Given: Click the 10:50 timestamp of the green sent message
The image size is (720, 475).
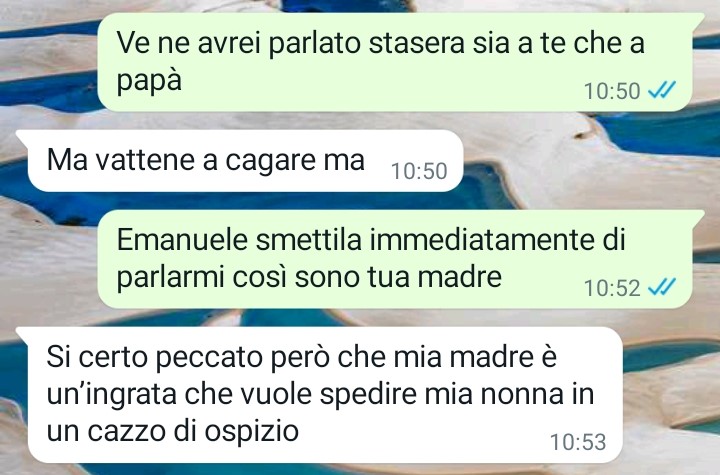Looking at the screenshot, I should click(612, 91).
